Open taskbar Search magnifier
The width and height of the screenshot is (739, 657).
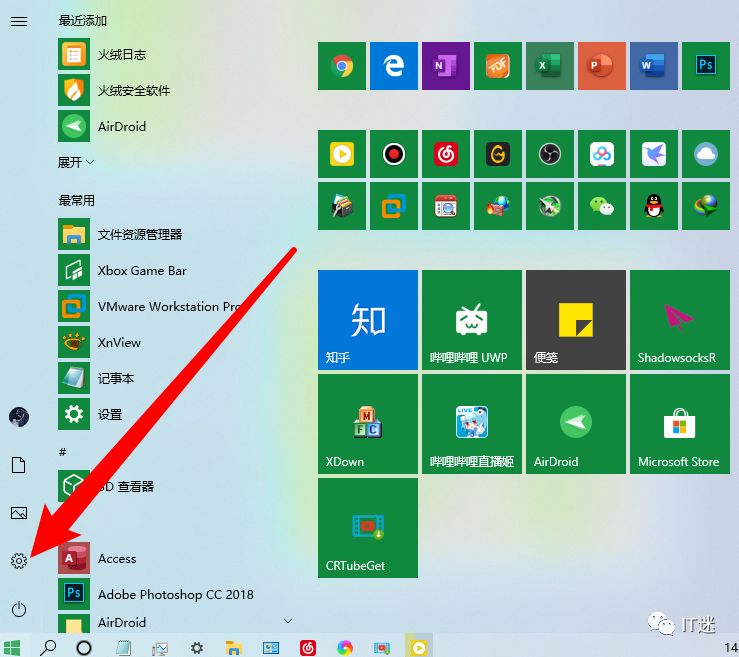pos(48,648)
